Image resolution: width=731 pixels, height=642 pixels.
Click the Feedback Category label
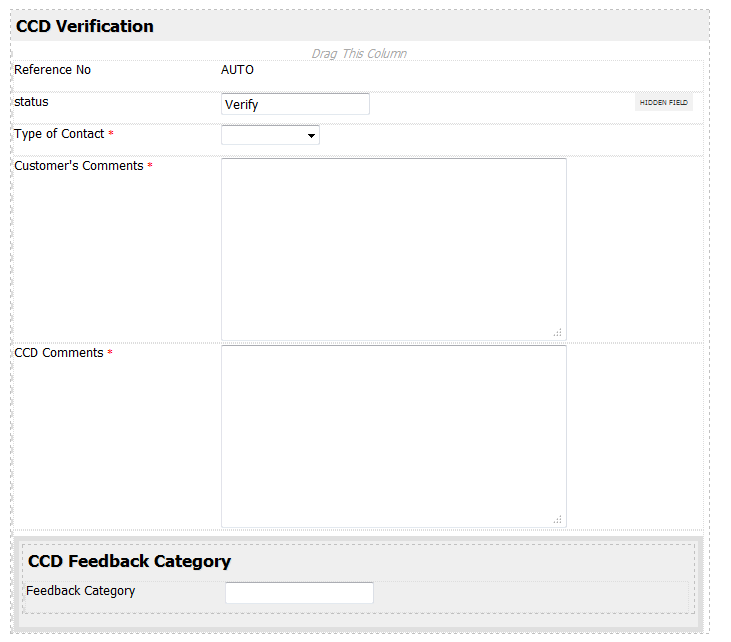[x=80, y=591]
